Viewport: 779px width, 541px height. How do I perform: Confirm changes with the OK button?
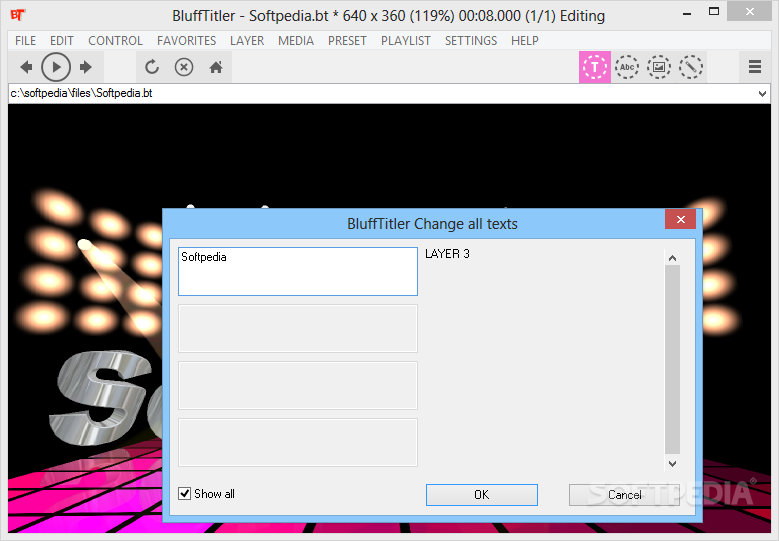click(481, 495)
